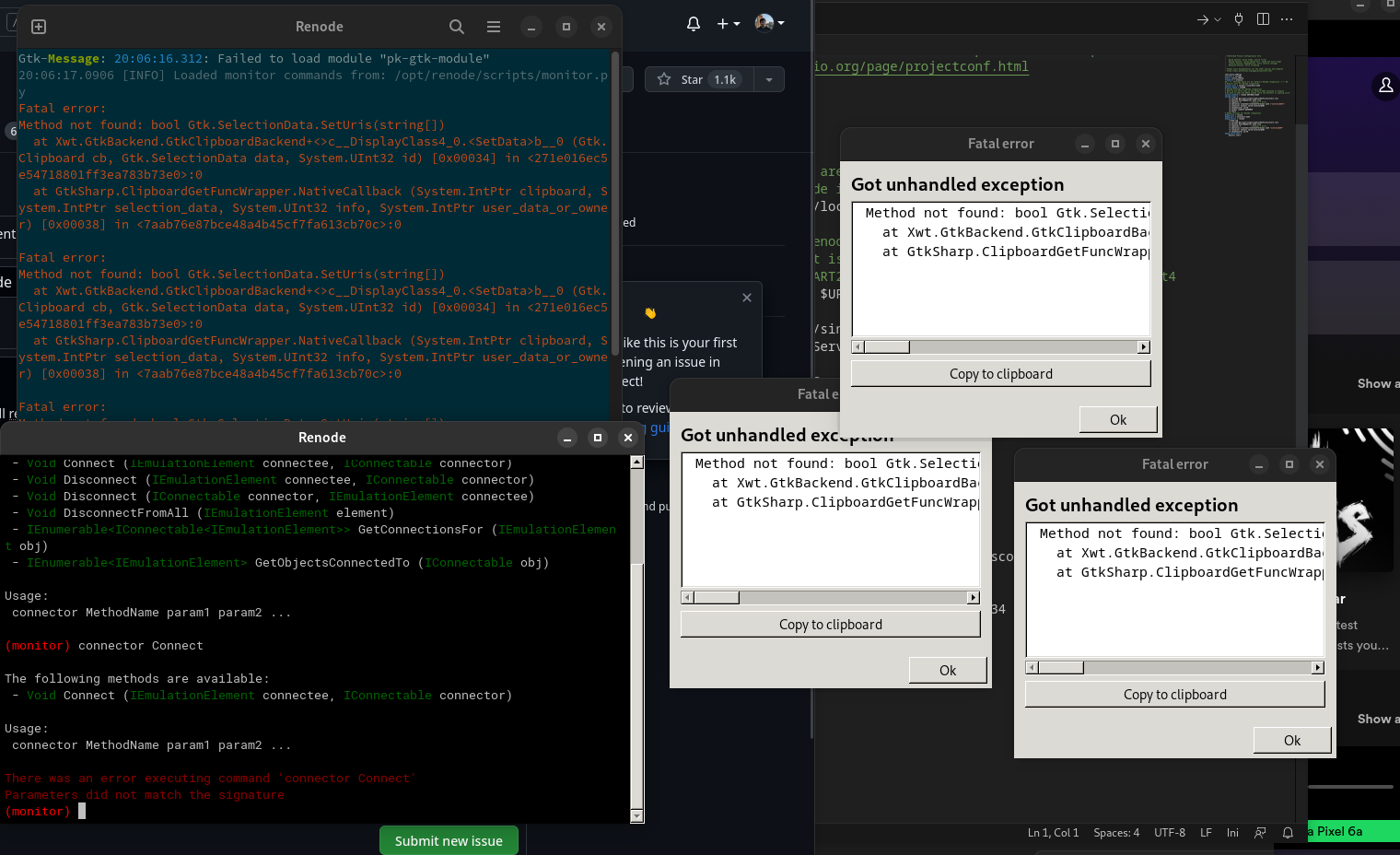Click the plug icon in editor toolbar
The width and height of the screenshot is (1400, 855).
pos(1239,19)
